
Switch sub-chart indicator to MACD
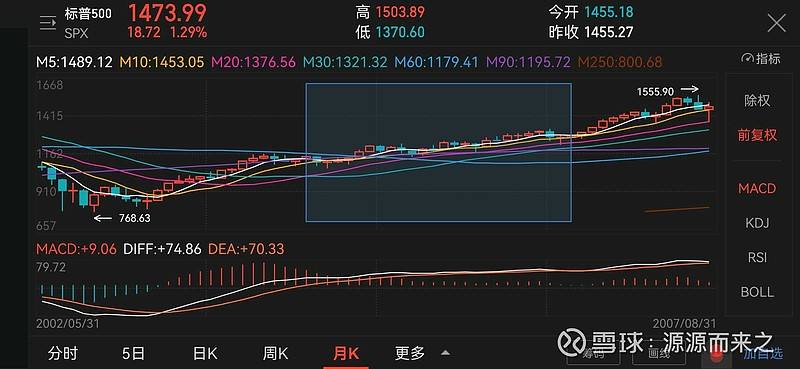point(757,188)
